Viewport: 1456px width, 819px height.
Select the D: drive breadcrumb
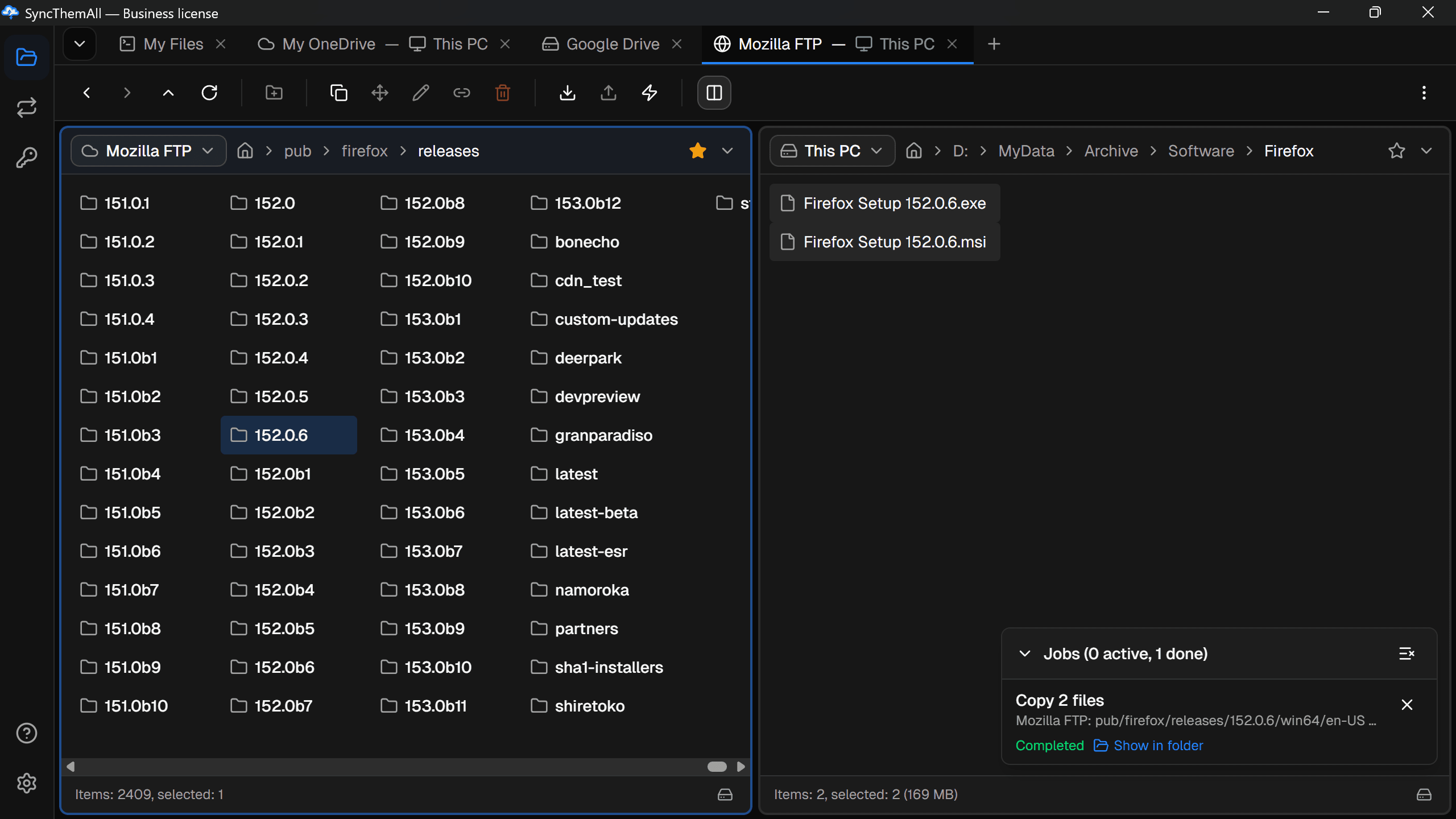coord(960,151)
